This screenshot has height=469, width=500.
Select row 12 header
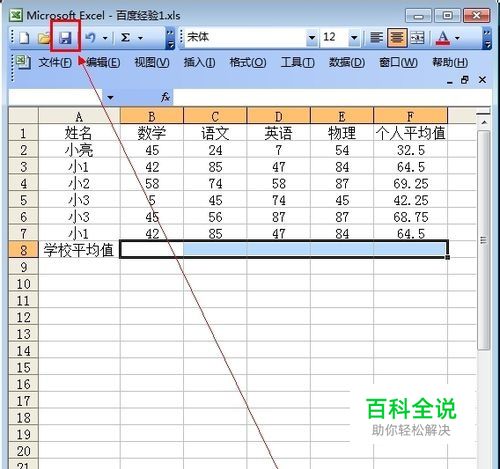(x=23, y=317)
